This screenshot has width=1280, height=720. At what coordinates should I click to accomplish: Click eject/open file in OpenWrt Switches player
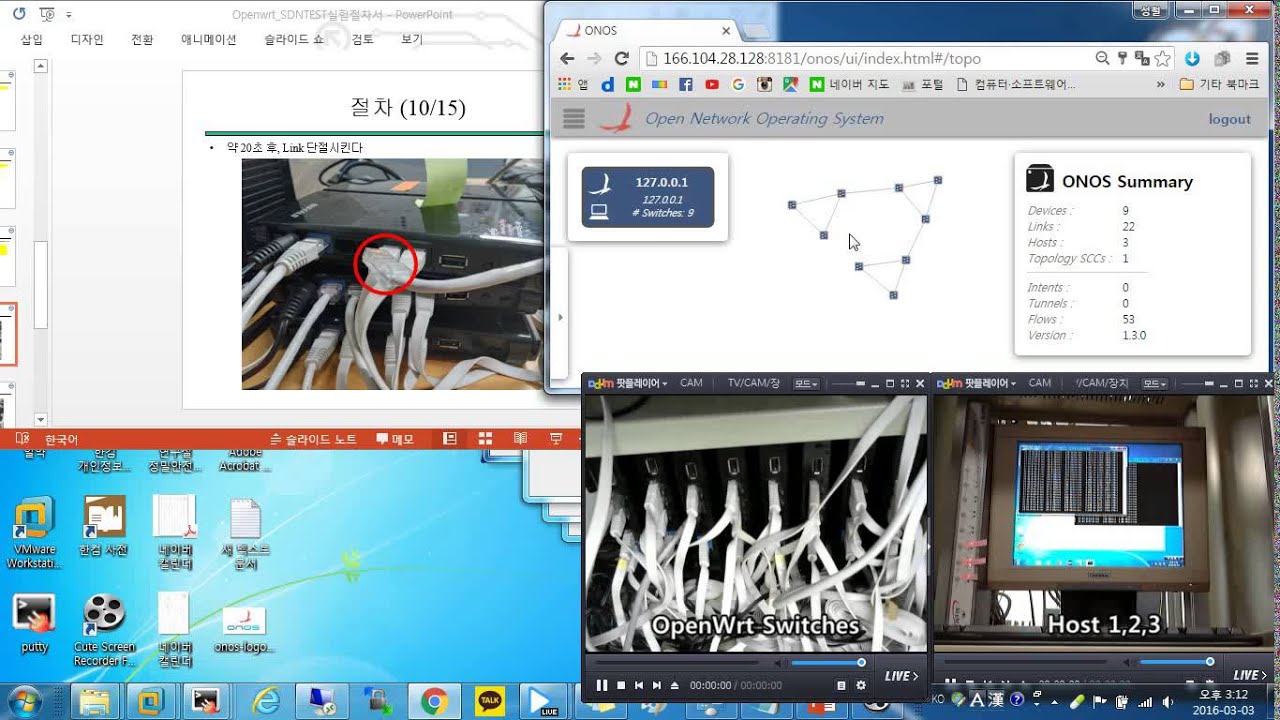[674, 685]
